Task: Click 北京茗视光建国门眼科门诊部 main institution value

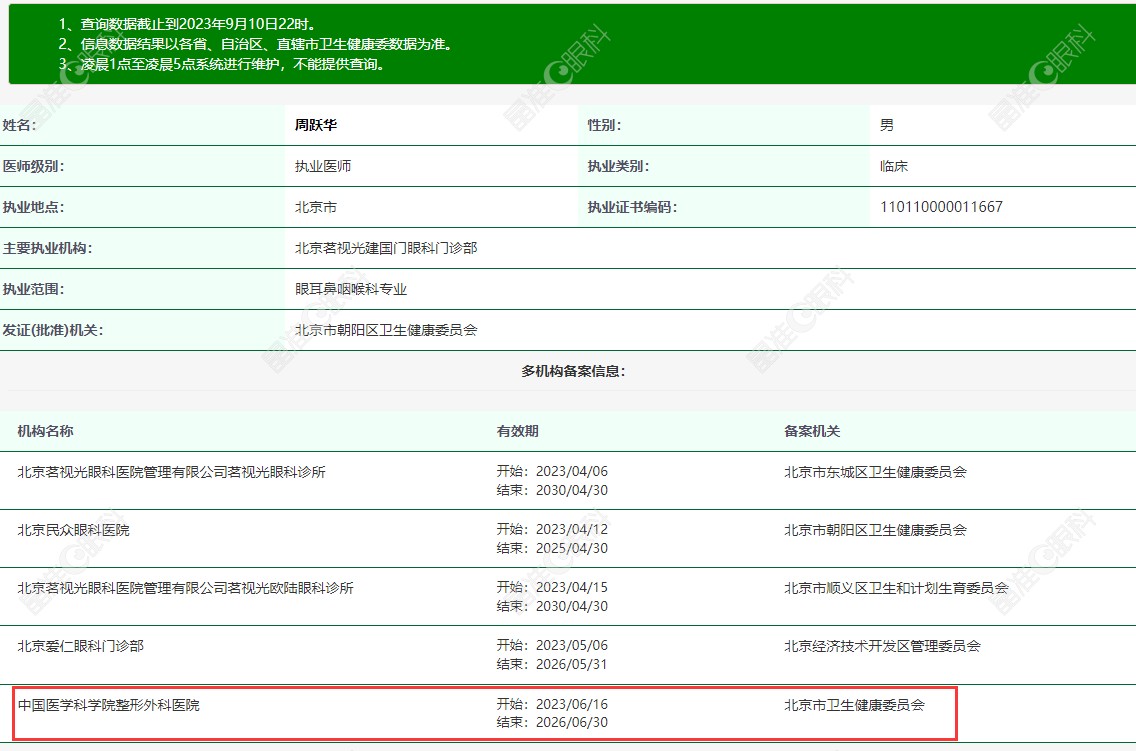Action: (x=386, y=248)
